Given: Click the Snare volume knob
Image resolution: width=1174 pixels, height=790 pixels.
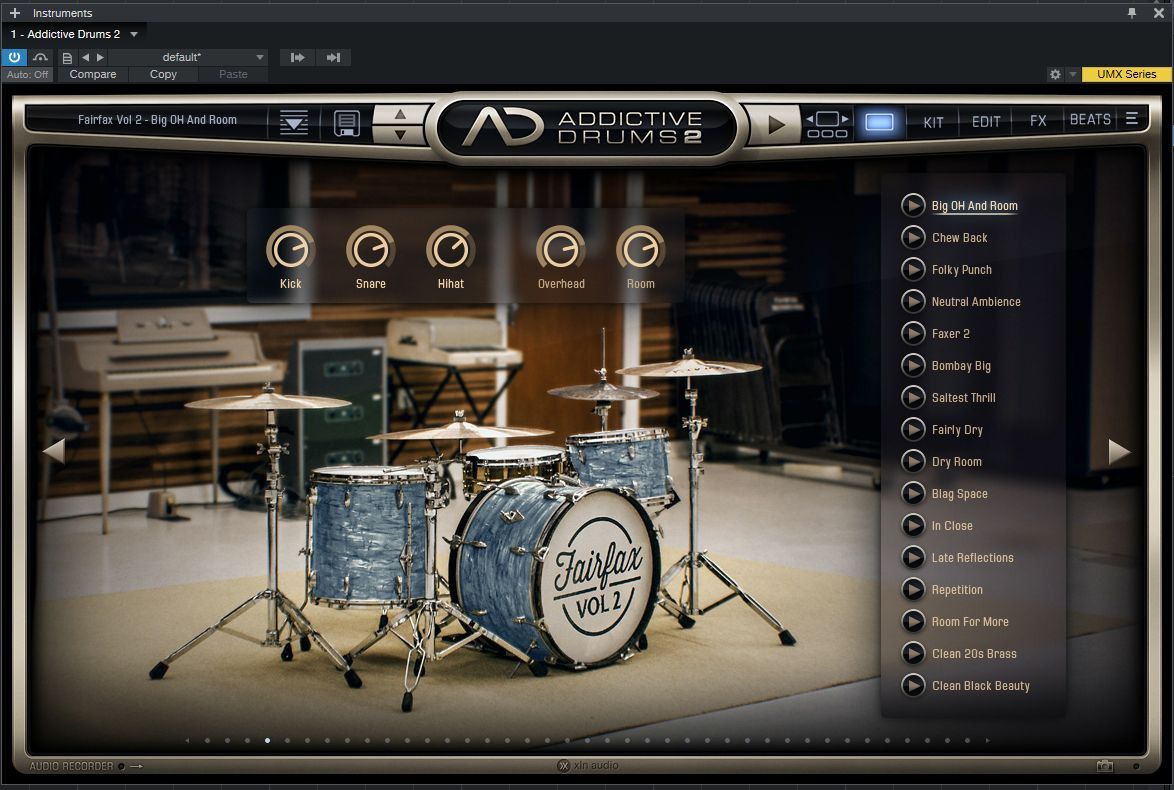Looking at the screenshot, I should [371, 249].
